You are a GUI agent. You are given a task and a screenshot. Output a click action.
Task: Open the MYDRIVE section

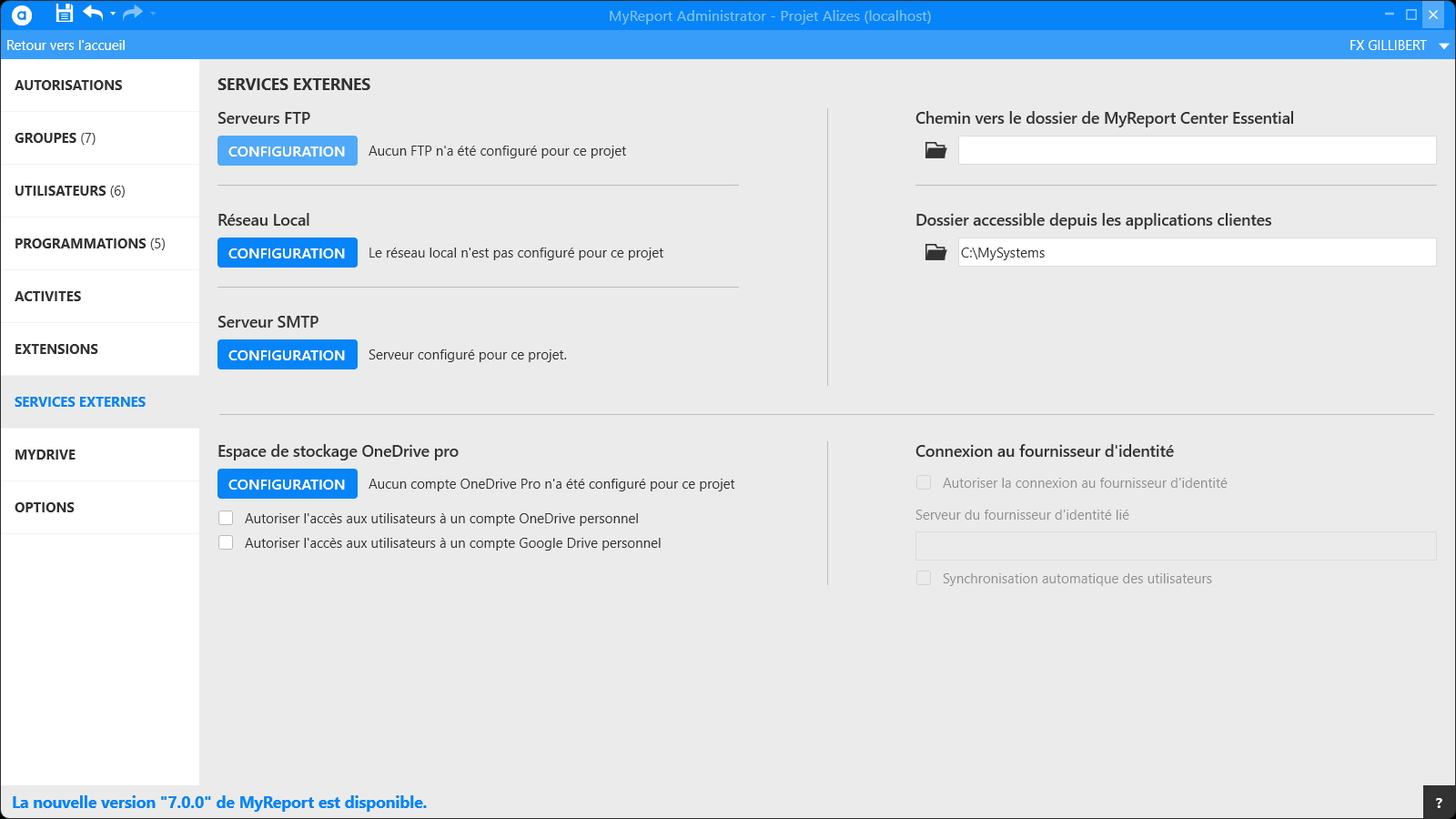click(45, 455)
